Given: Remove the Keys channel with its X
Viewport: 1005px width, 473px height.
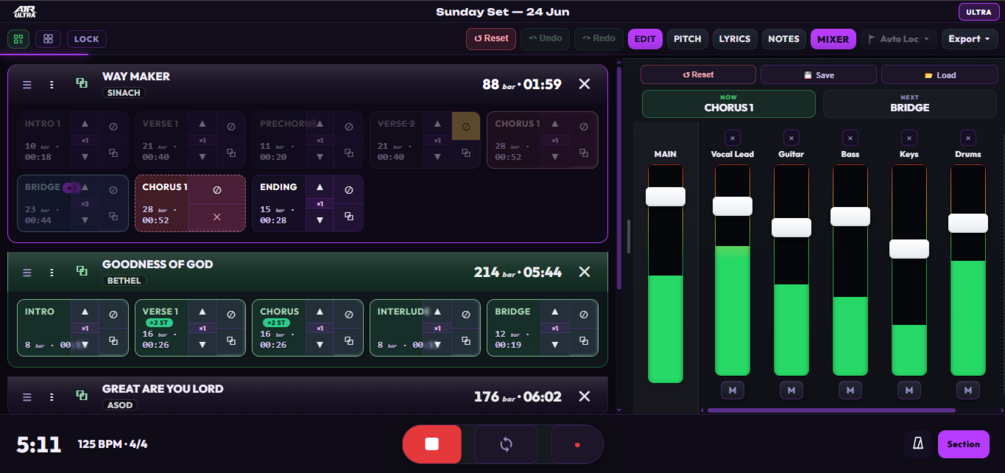Looking at the screenshot, I should [909, 137].
